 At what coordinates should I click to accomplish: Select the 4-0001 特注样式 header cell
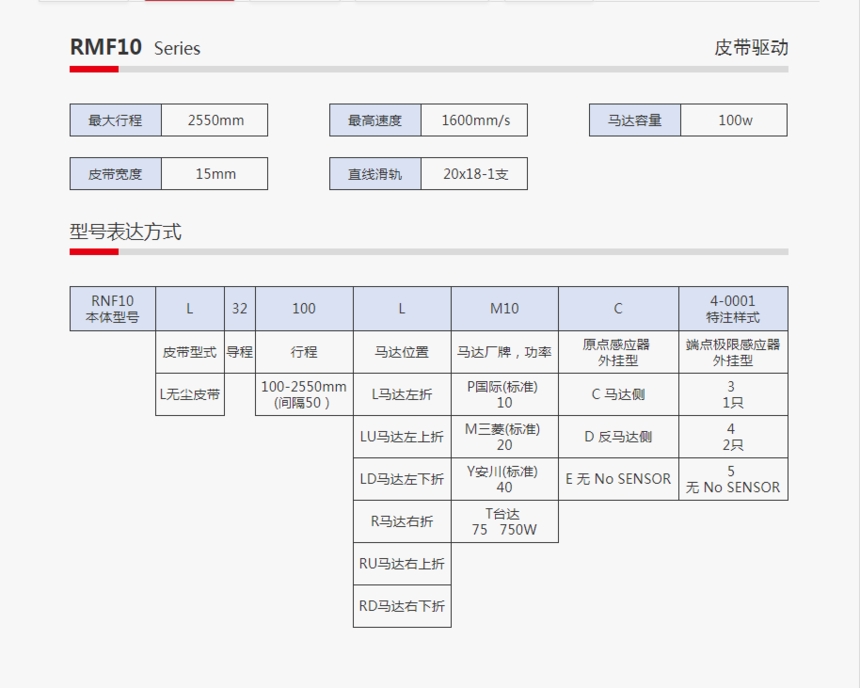pos(733,309)
